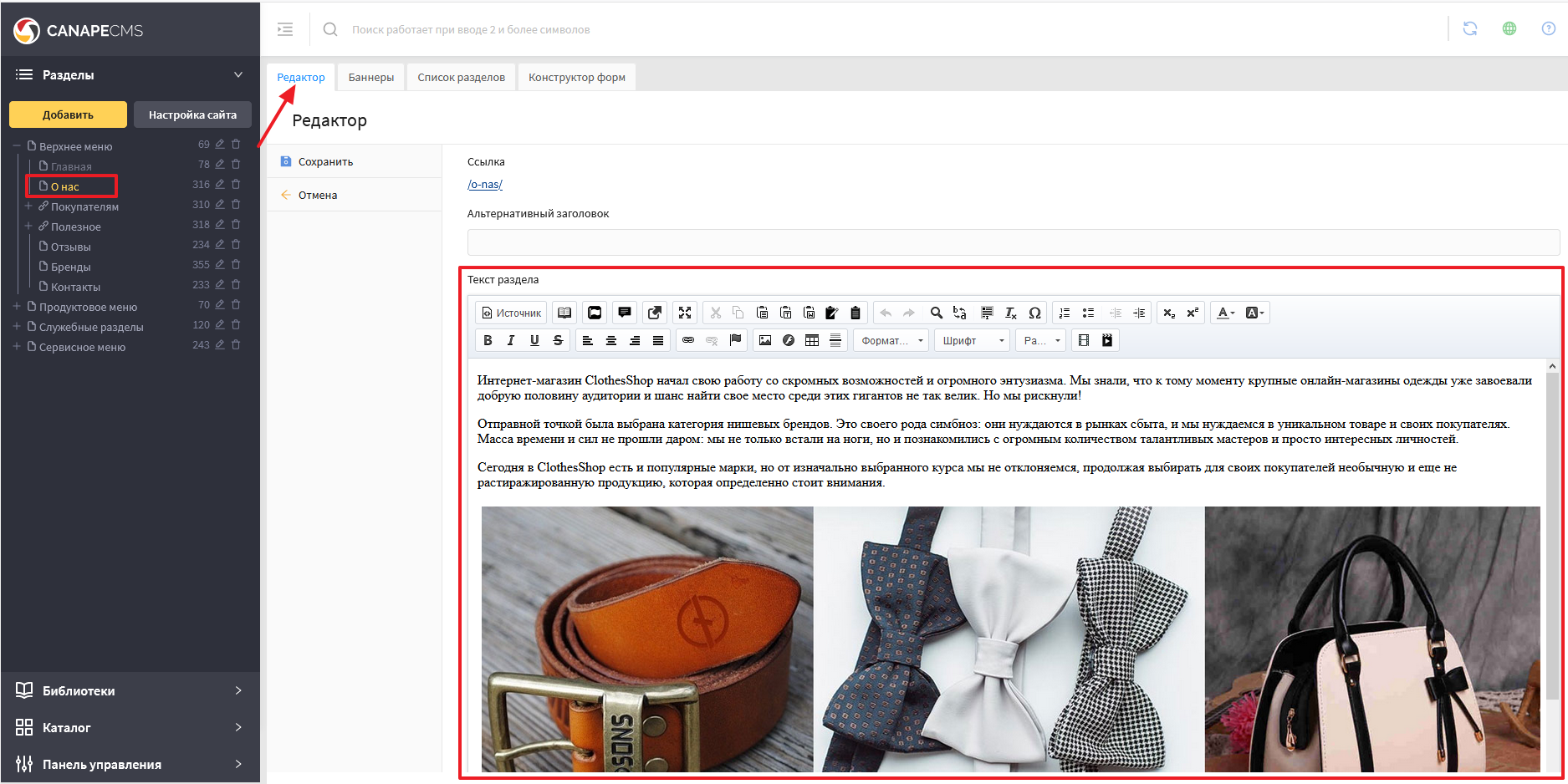This screenshot has width=1568, height=784.
Task: Insert a table using the toolbar icon
Action: click(x=811, y=340)
